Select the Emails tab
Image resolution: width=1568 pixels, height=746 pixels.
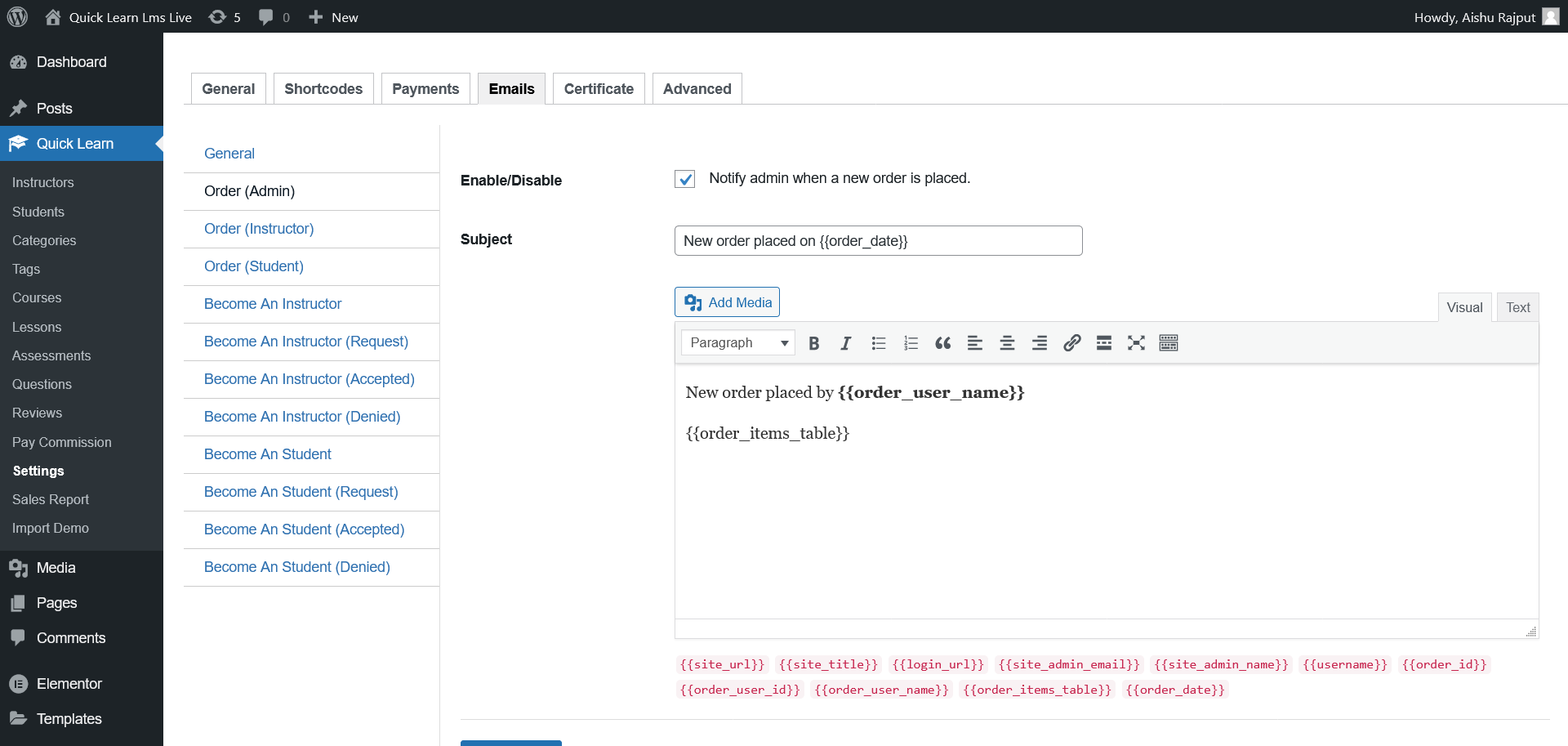coord(512,89)
